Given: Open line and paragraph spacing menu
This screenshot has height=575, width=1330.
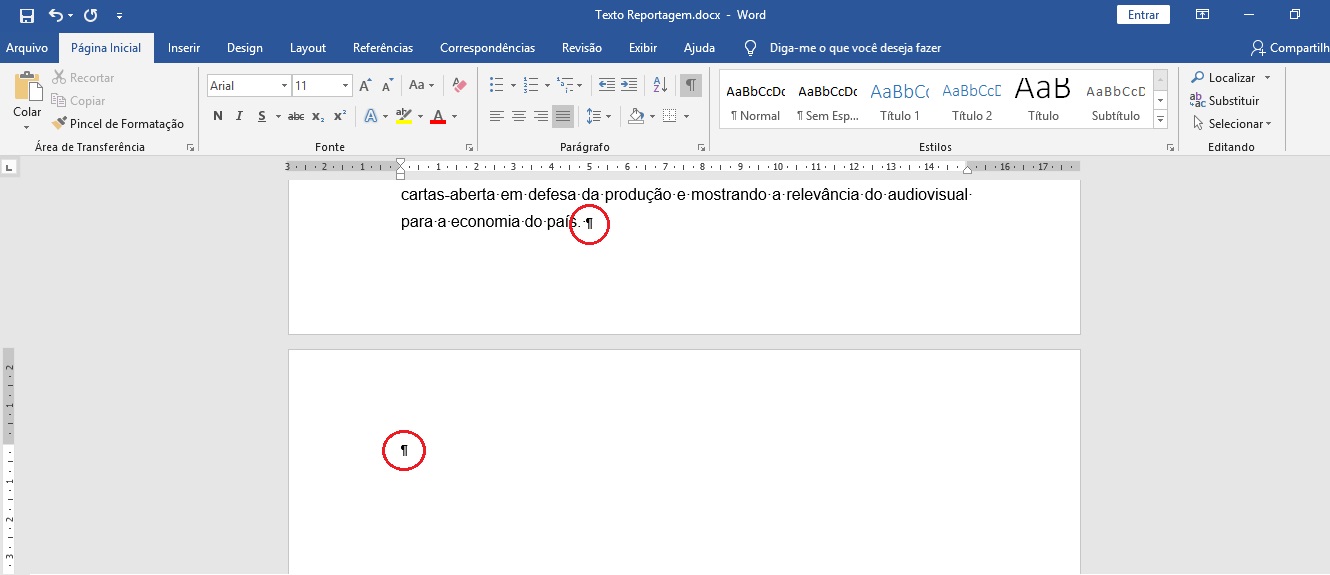Looking at the screenshot, I should [598, 117].
